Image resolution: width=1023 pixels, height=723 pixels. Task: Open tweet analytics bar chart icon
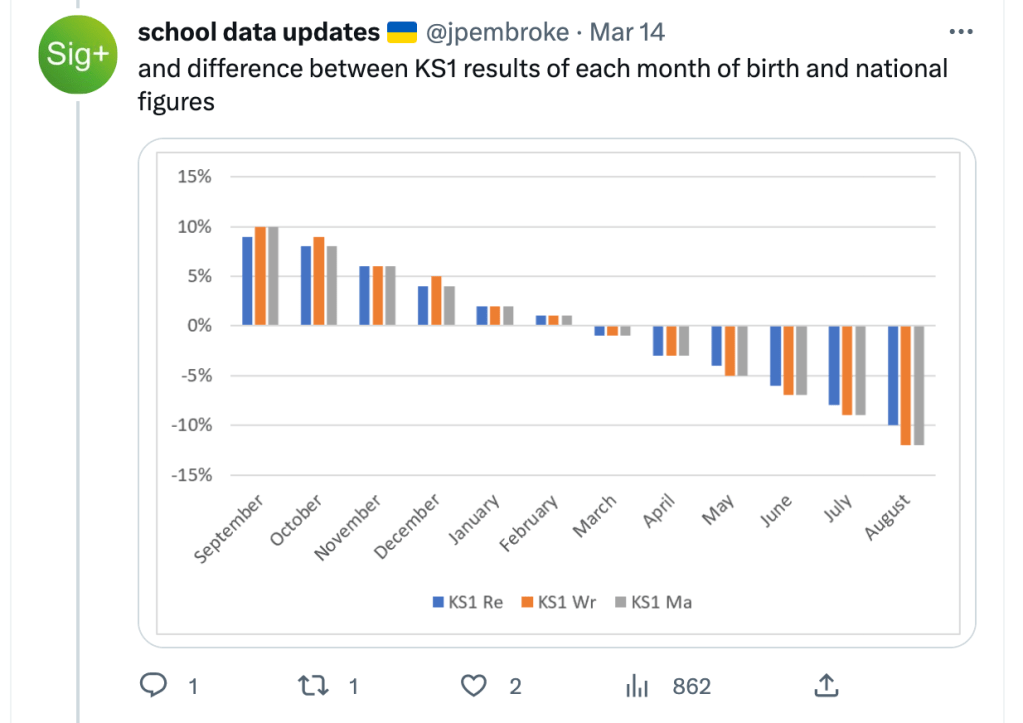click(636, 685)
